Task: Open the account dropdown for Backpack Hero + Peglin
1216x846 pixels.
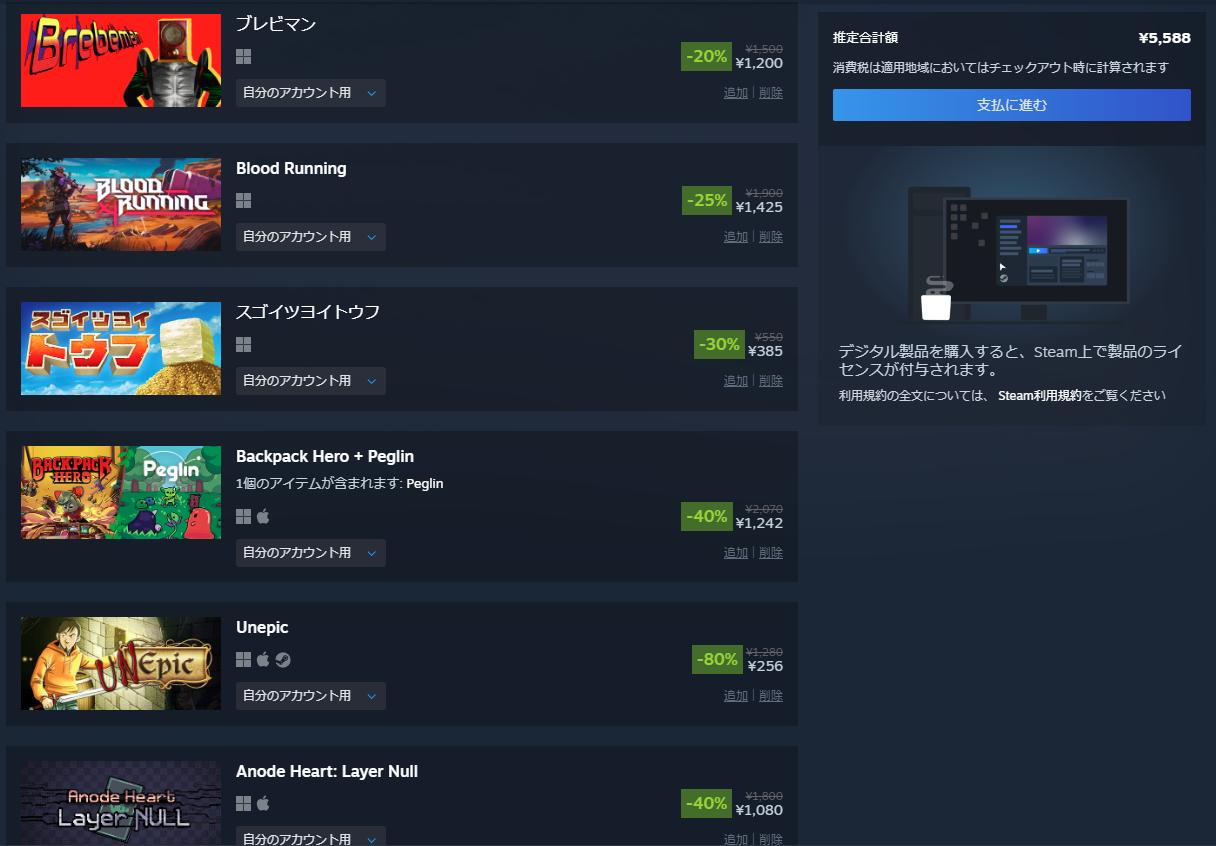Action: (311, 553)
